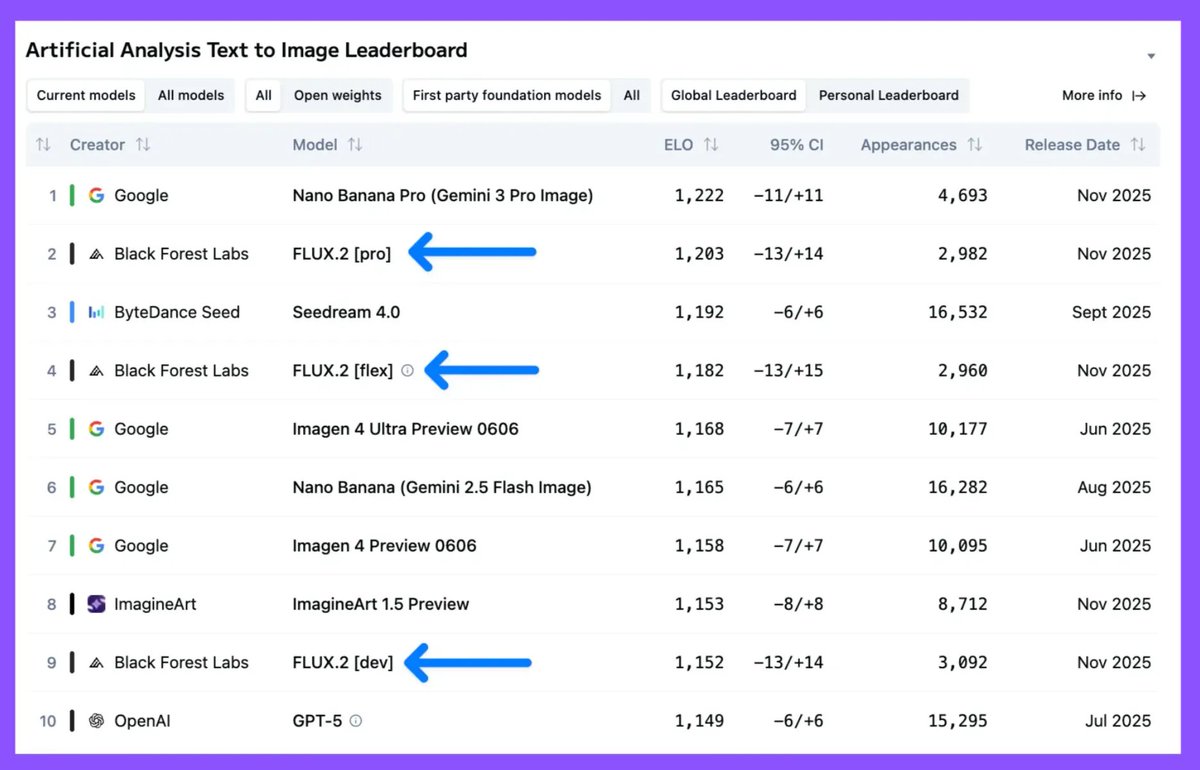Click the Appearances column sort arrows

(975, 144)
